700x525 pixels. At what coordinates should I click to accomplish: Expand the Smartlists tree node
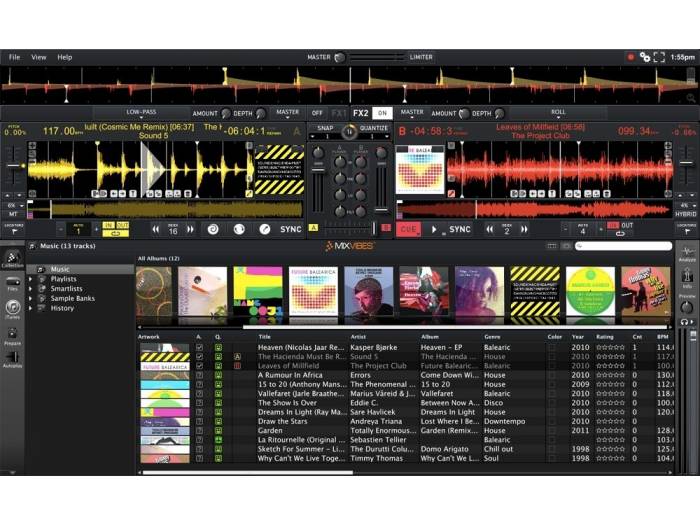tap(31, 289)
